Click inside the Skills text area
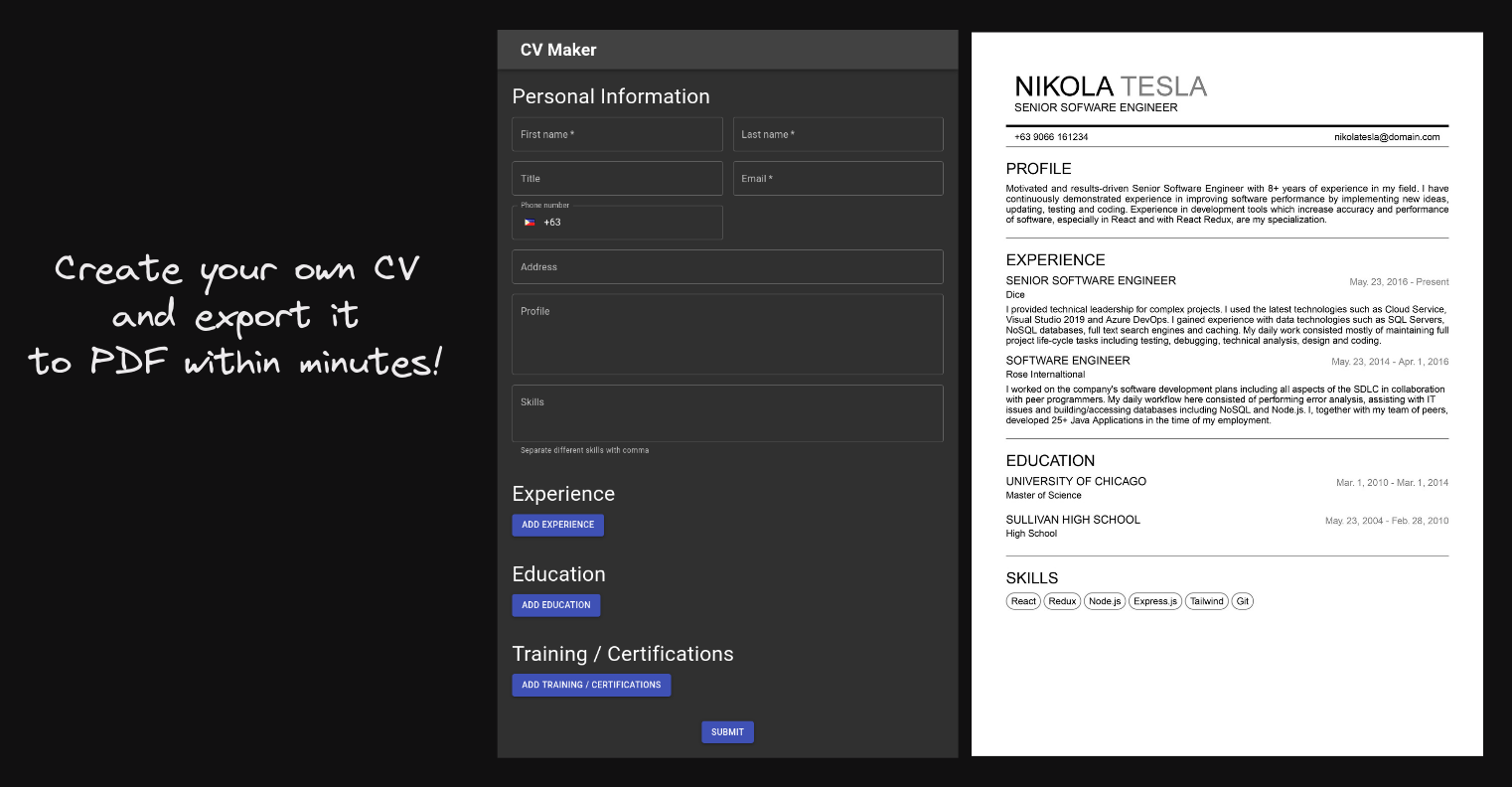Image resolution: width=1512 pixels, height=787 pixels. (727, 413)
